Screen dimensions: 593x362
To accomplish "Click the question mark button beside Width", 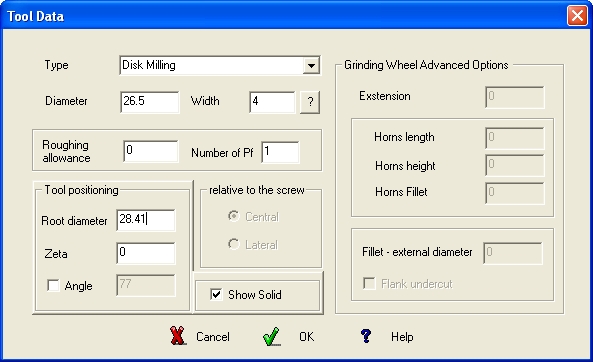I will (x=310, y=102).
